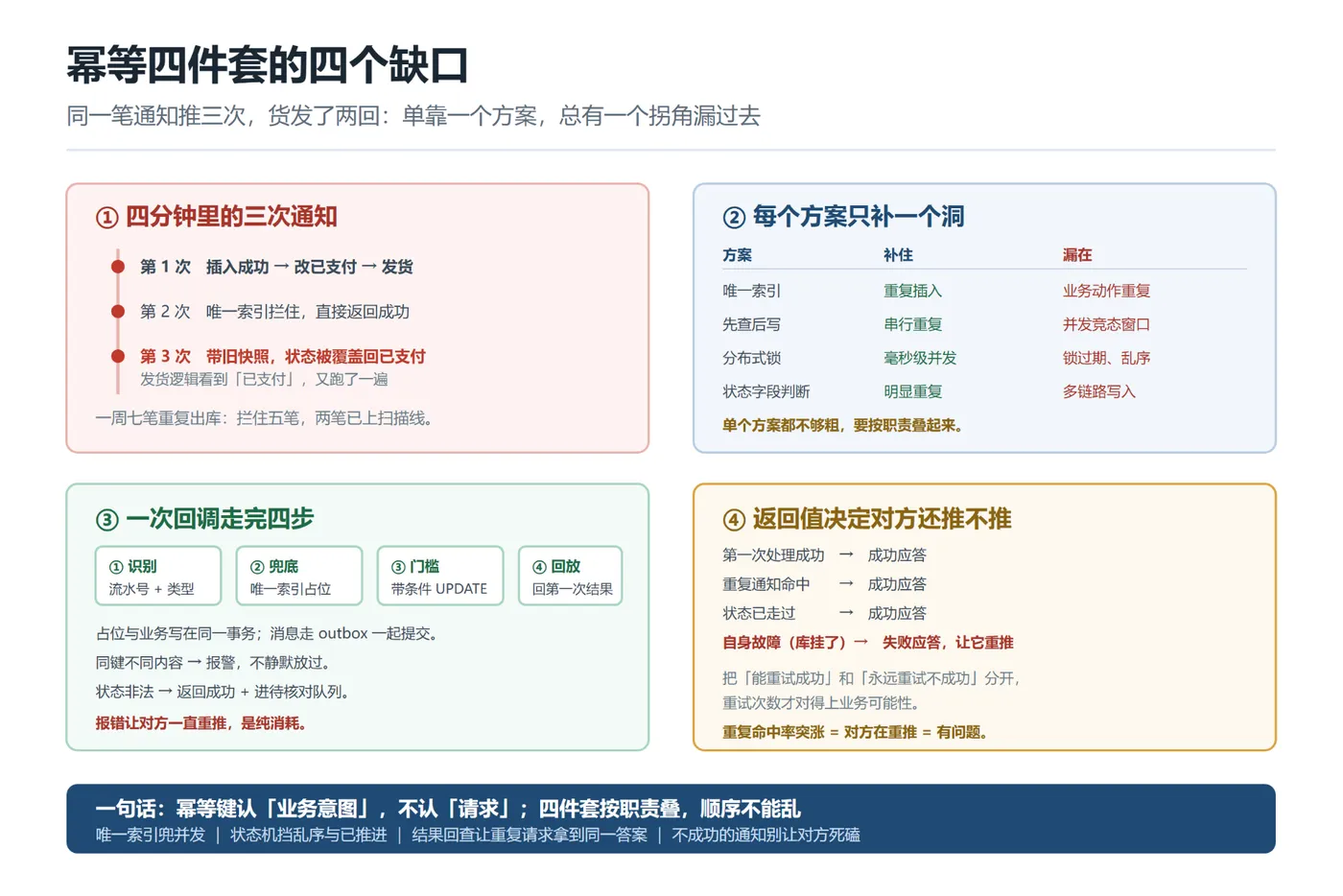The image size is (1343, 896).
Task: Click the dark blue summary banner headline
Action: (x=448, y=809)
